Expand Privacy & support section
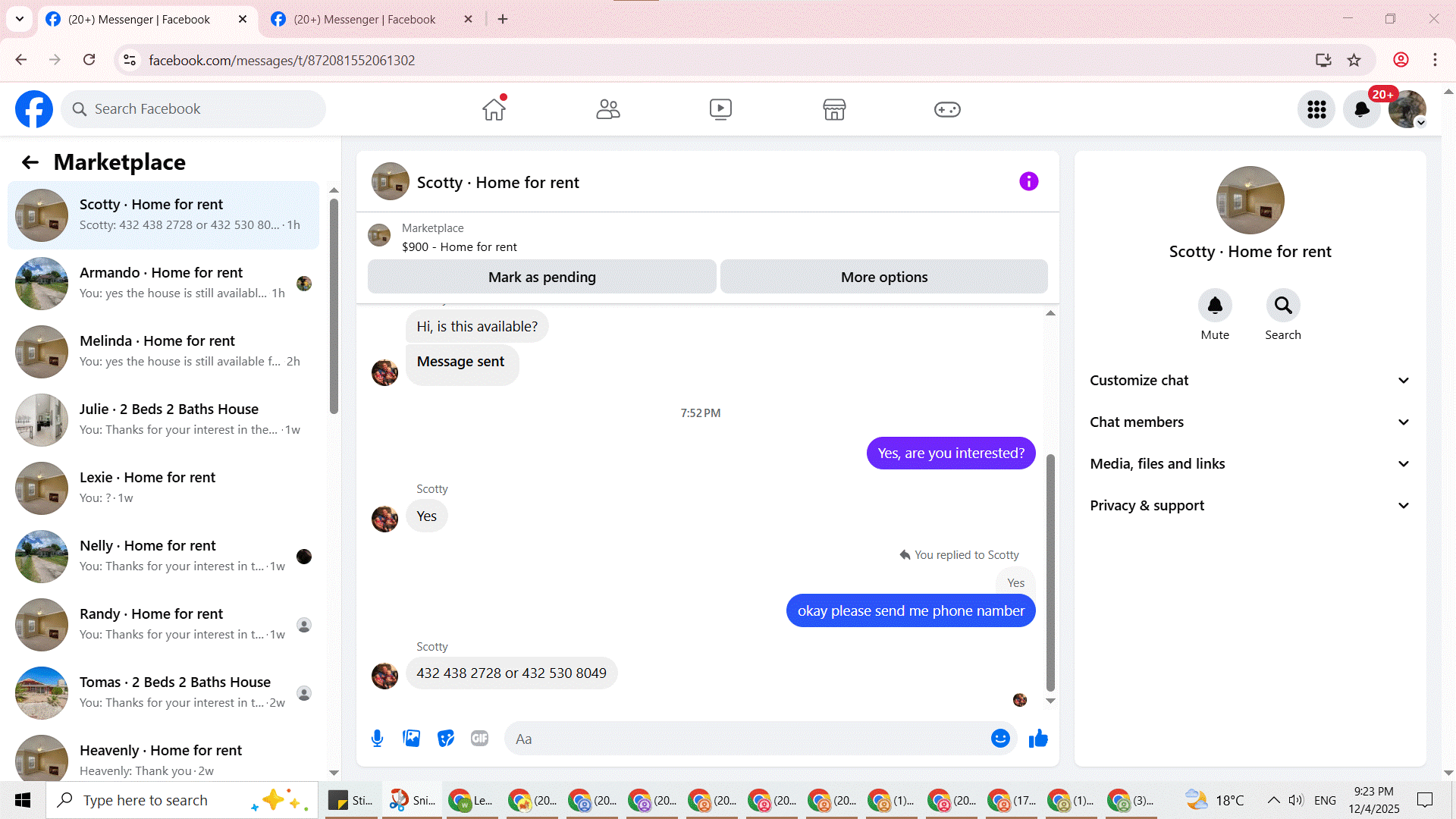Image resolution: width=1456 pixels, height=819 pixels. [1250, 506]
